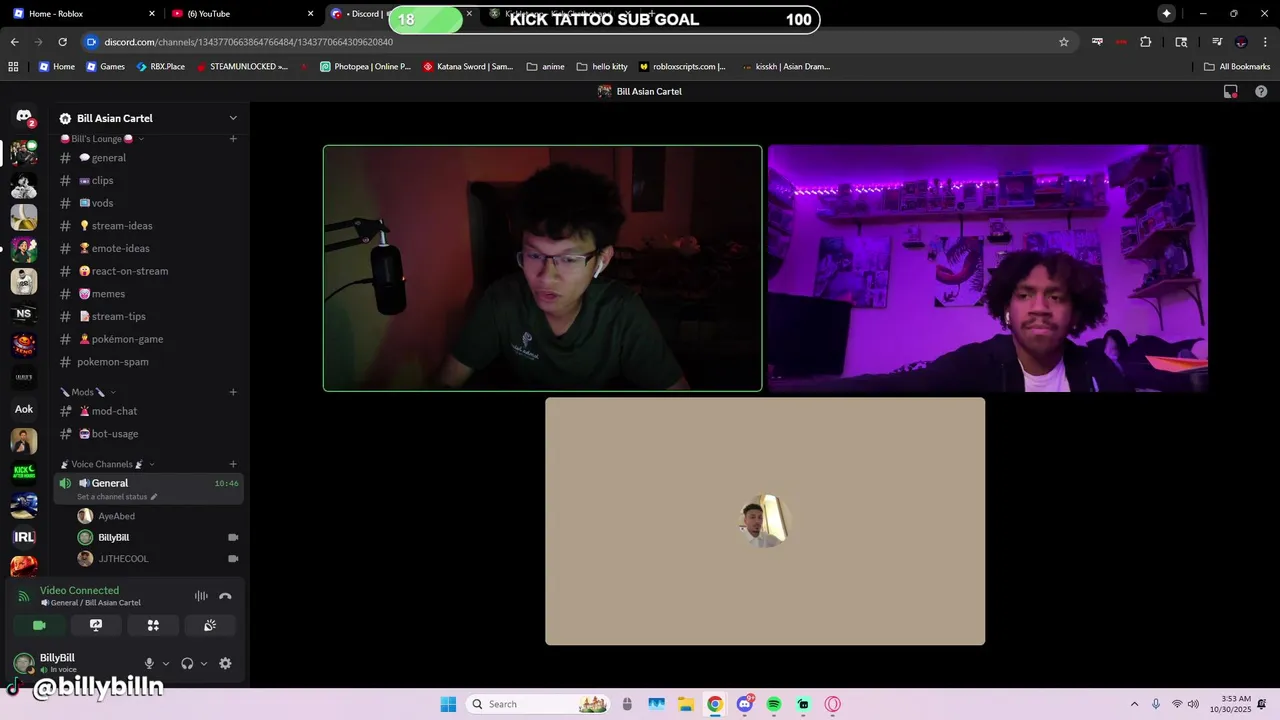Image resolution: width=1280 pixels, height=720 pixels.
Task: Create a new voice channel
Action: [x=233, y=464]
